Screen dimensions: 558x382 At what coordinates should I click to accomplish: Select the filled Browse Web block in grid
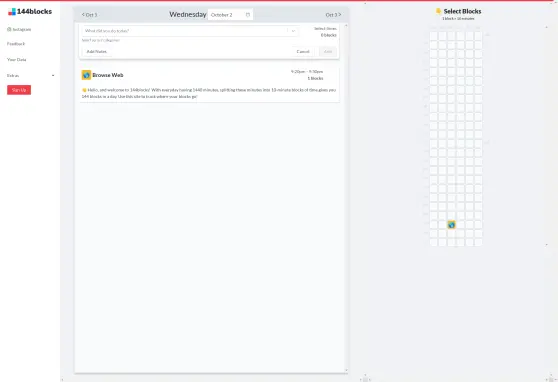pyautogui.click(x=451, y=225)
